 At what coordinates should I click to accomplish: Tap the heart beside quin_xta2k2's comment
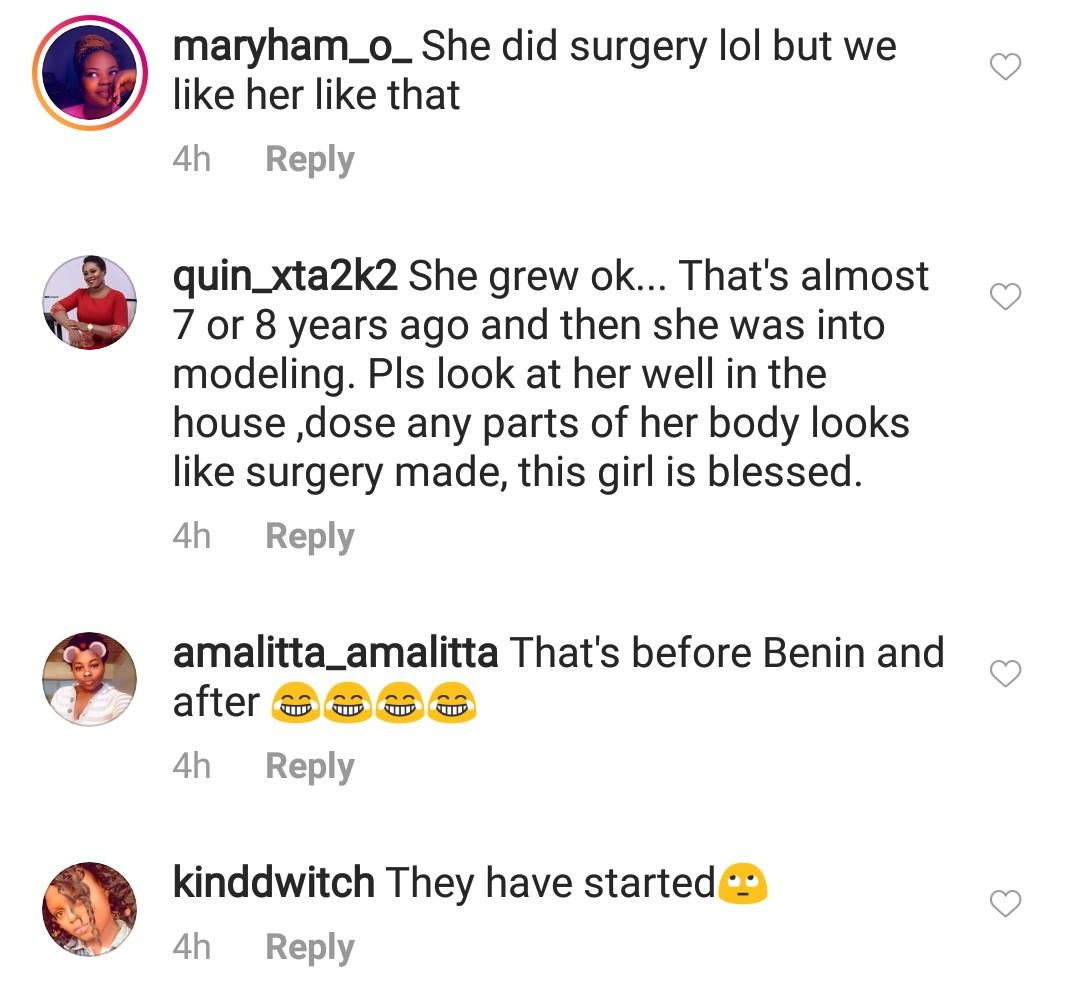(x=1005, y=297)
